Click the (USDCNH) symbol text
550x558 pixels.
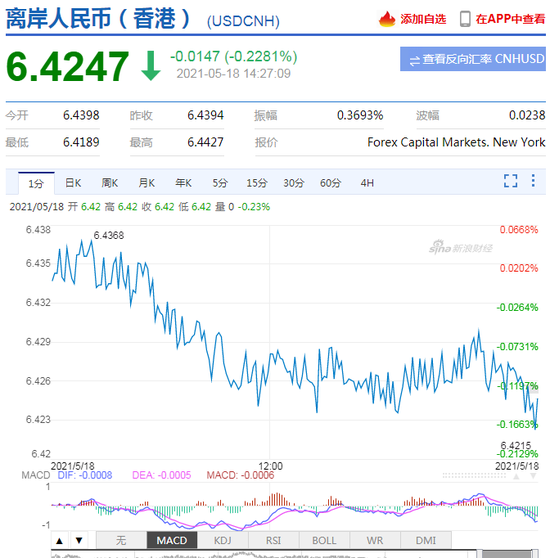click(243, 21)
